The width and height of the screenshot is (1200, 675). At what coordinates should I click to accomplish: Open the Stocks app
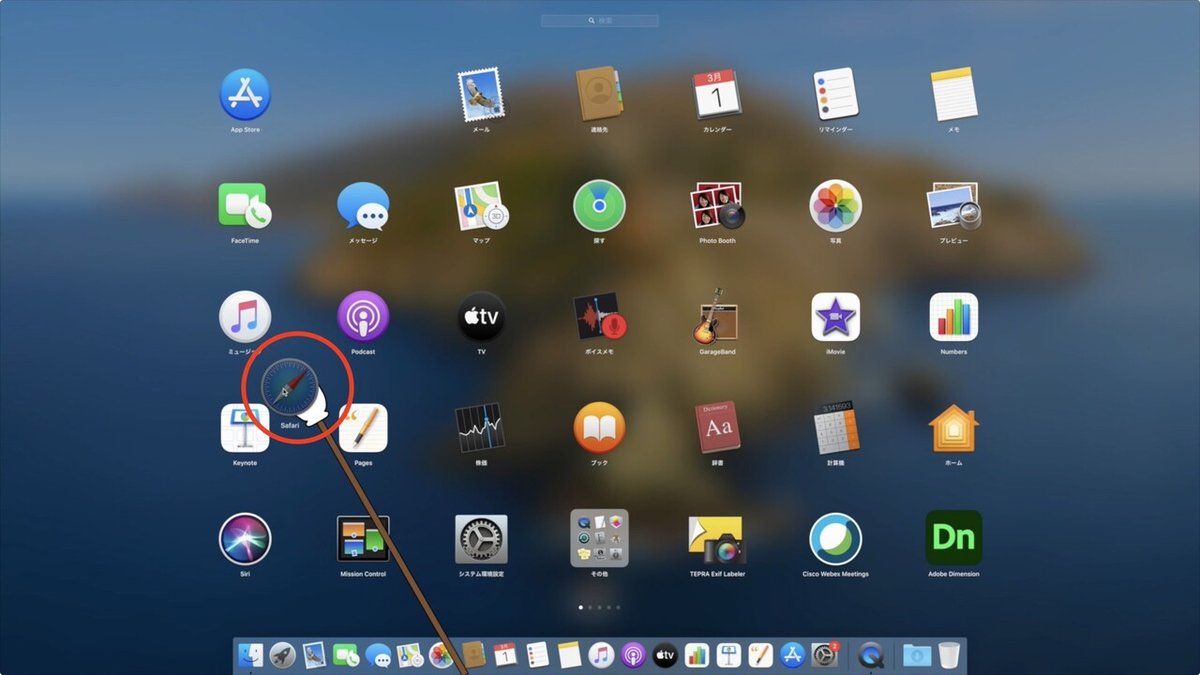pyautogui.click(x=481, y=428)
